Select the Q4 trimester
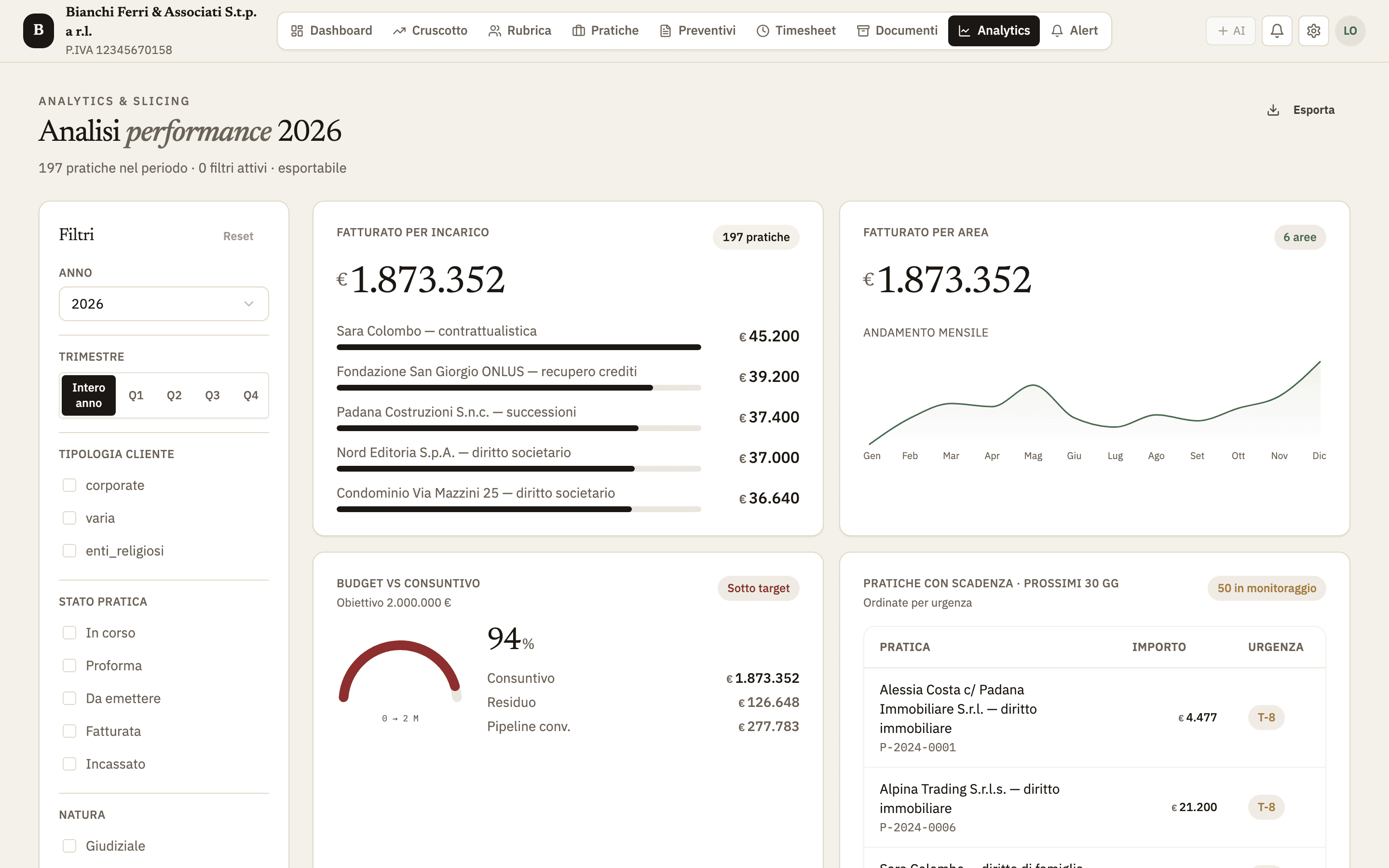The width and height of the screenshot is (1389, 868). point(251,395)
